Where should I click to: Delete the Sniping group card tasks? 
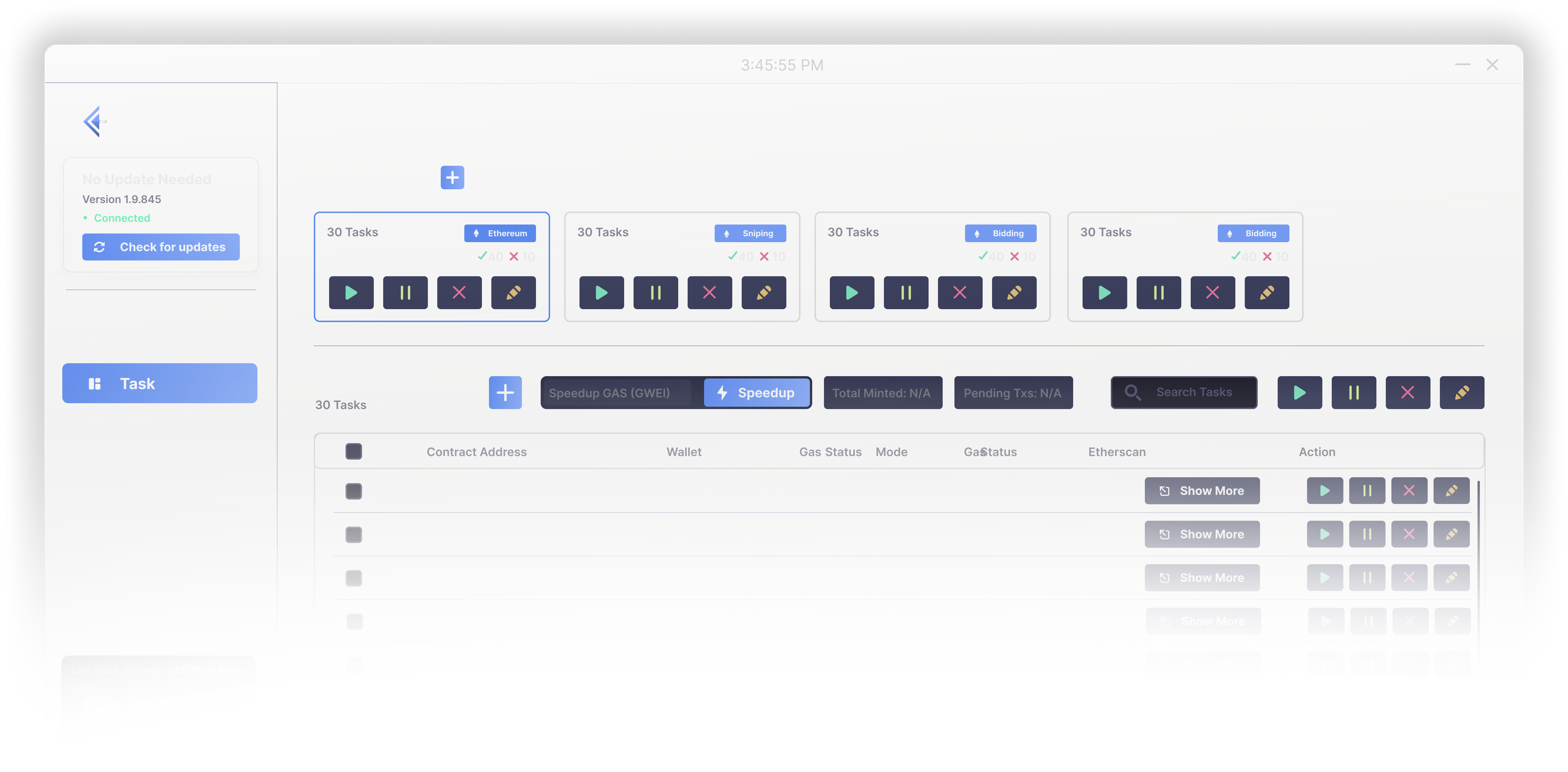point(710,293)
